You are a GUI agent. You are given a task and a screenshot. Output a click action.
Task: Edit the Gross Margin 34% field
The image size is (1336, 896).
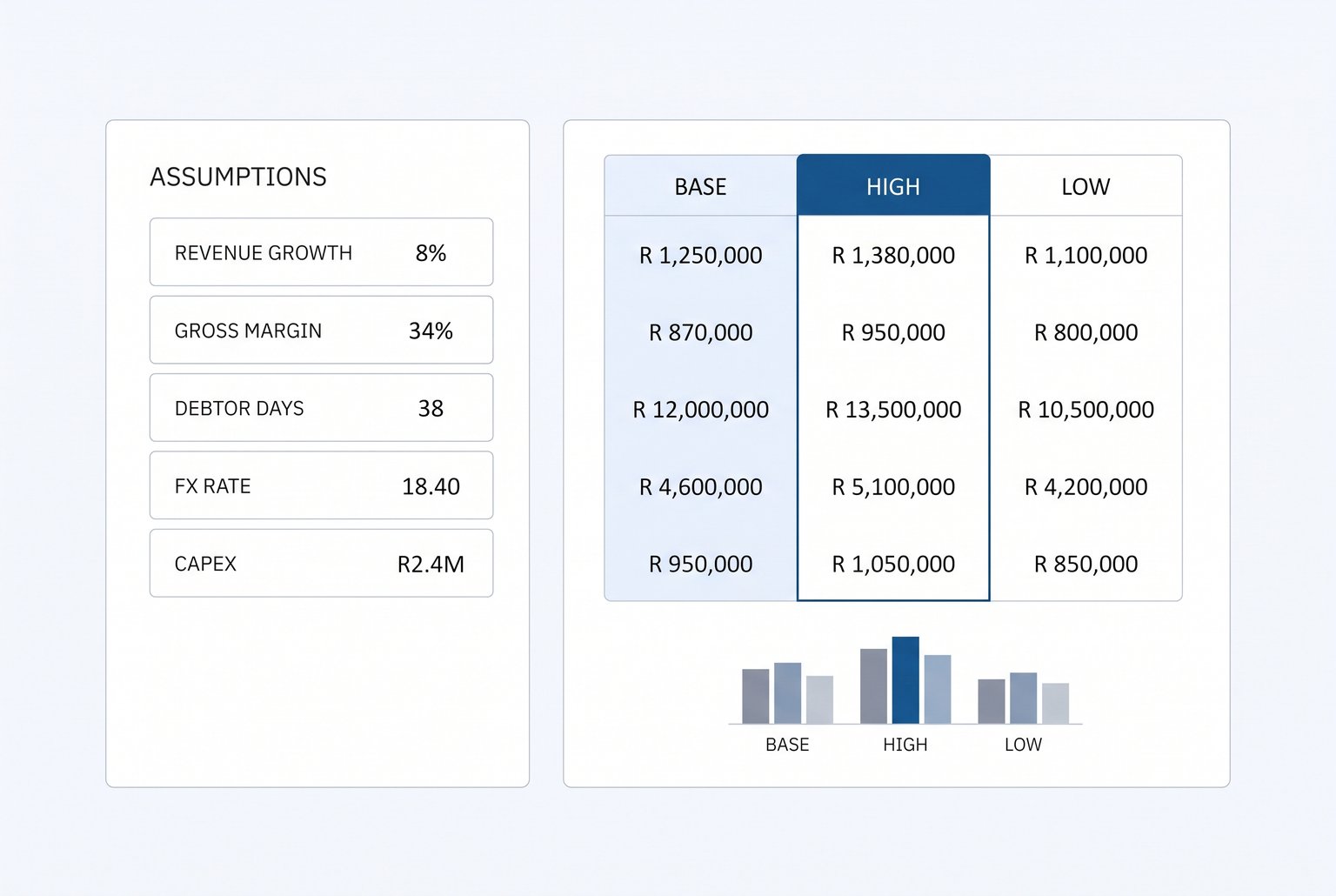321,330
